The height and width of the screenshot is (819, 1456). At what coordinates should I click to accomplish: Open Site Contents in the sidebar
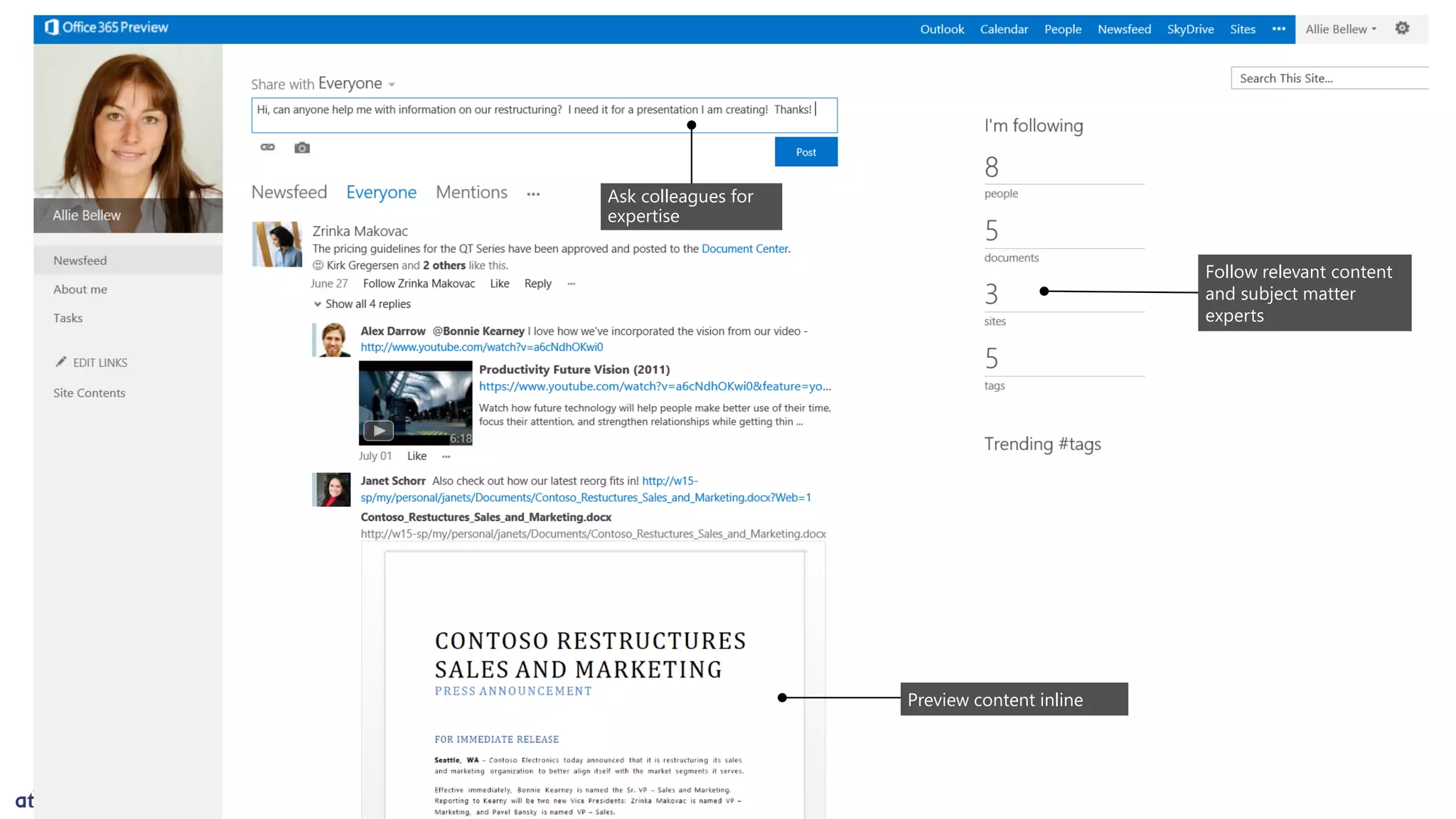coord(89,393)
